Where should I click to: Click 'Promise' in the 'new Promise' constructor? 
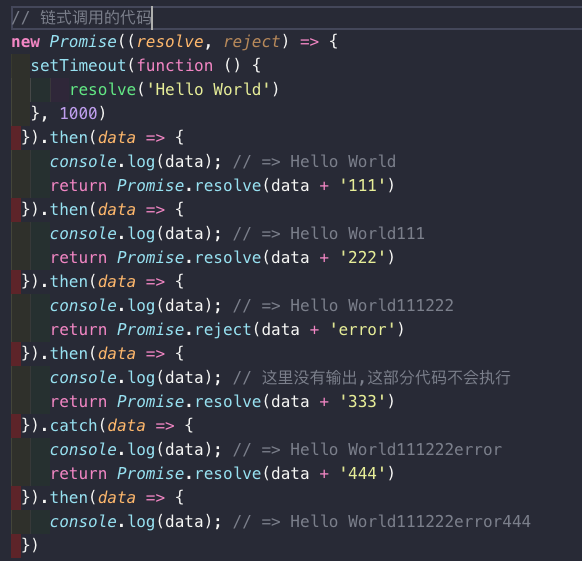[84, 42]
